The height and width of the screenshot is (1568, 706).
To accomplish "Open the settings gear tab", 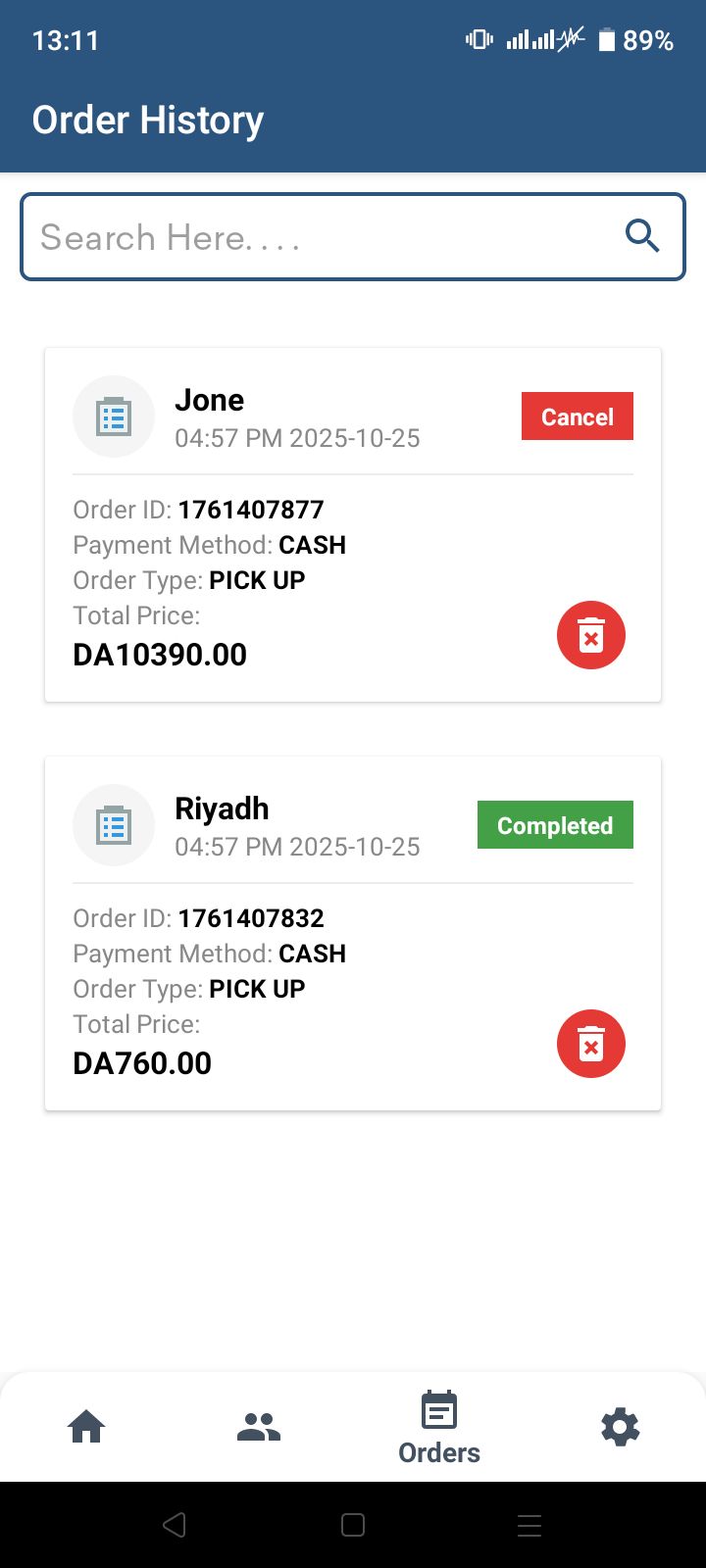I will [620, 1427].
